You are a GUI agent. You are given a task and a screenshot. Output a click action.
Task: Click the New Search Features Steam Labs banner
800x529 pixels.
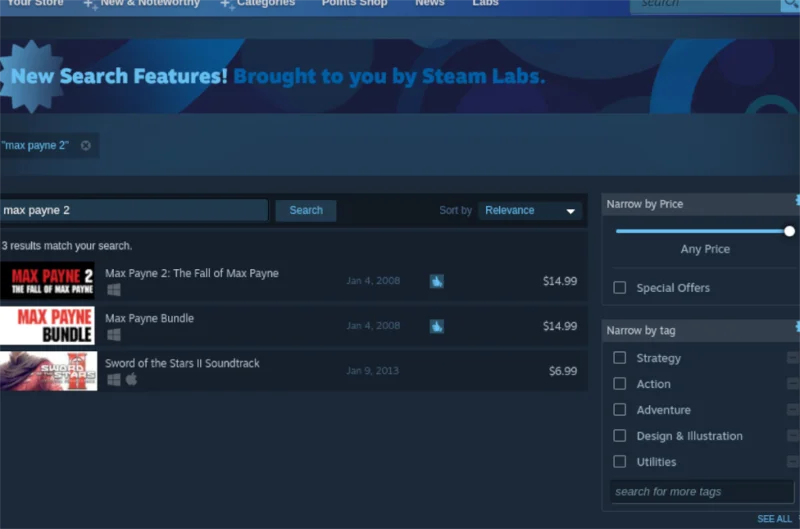[400, 76]
